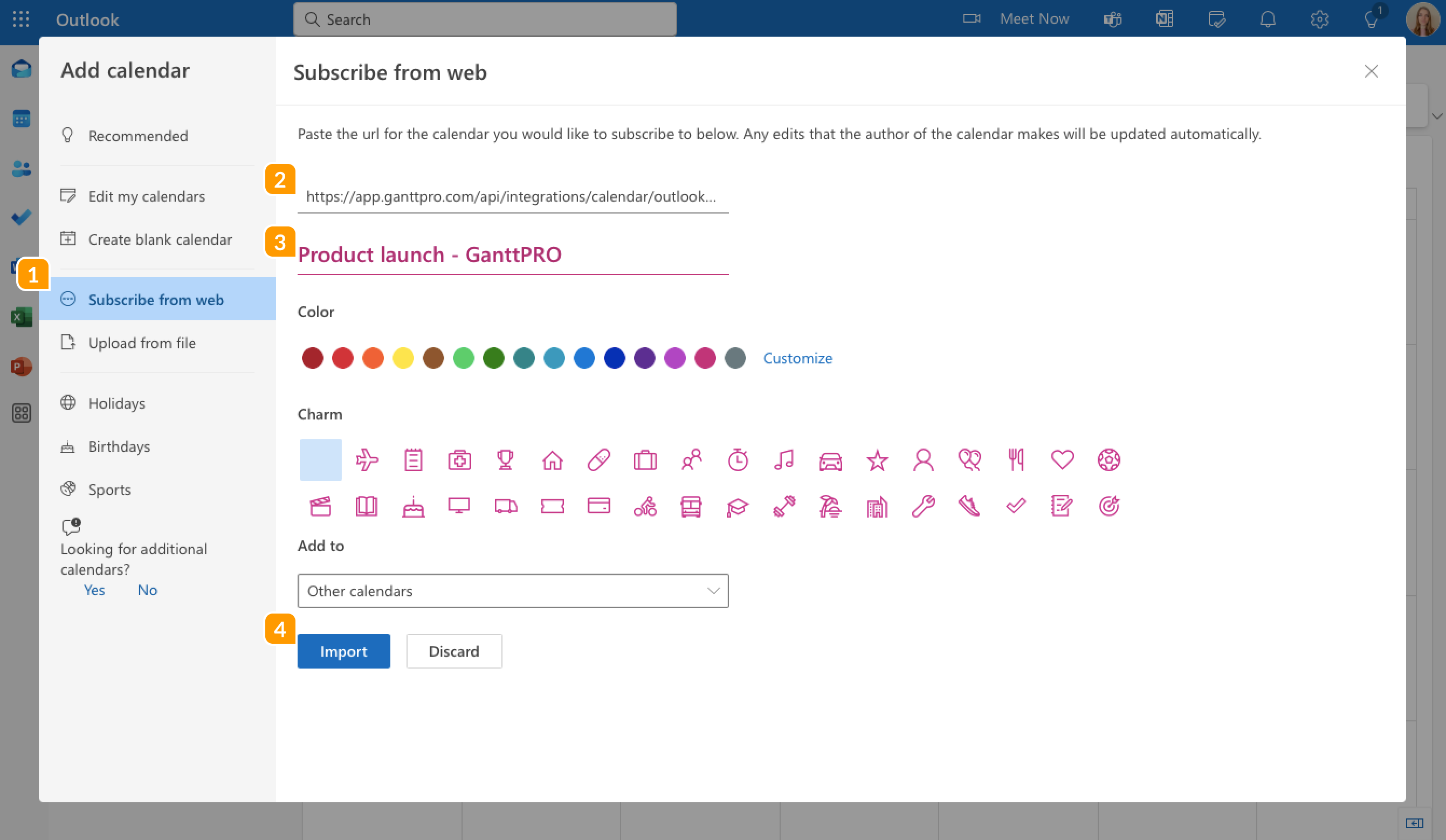1446x840 pixels.
Task: Choose the birthday cake charm
Action: click(x=412, y=507)
